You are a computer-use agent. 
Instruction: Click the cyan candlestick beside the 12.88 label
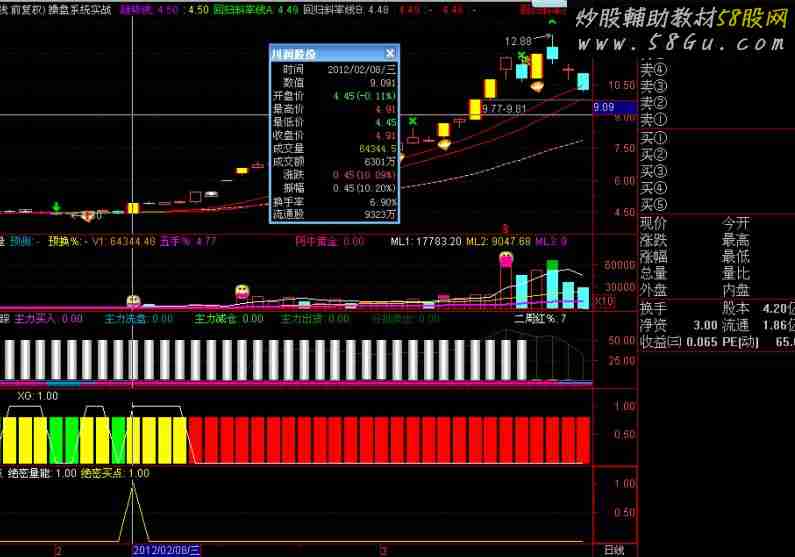551,52
